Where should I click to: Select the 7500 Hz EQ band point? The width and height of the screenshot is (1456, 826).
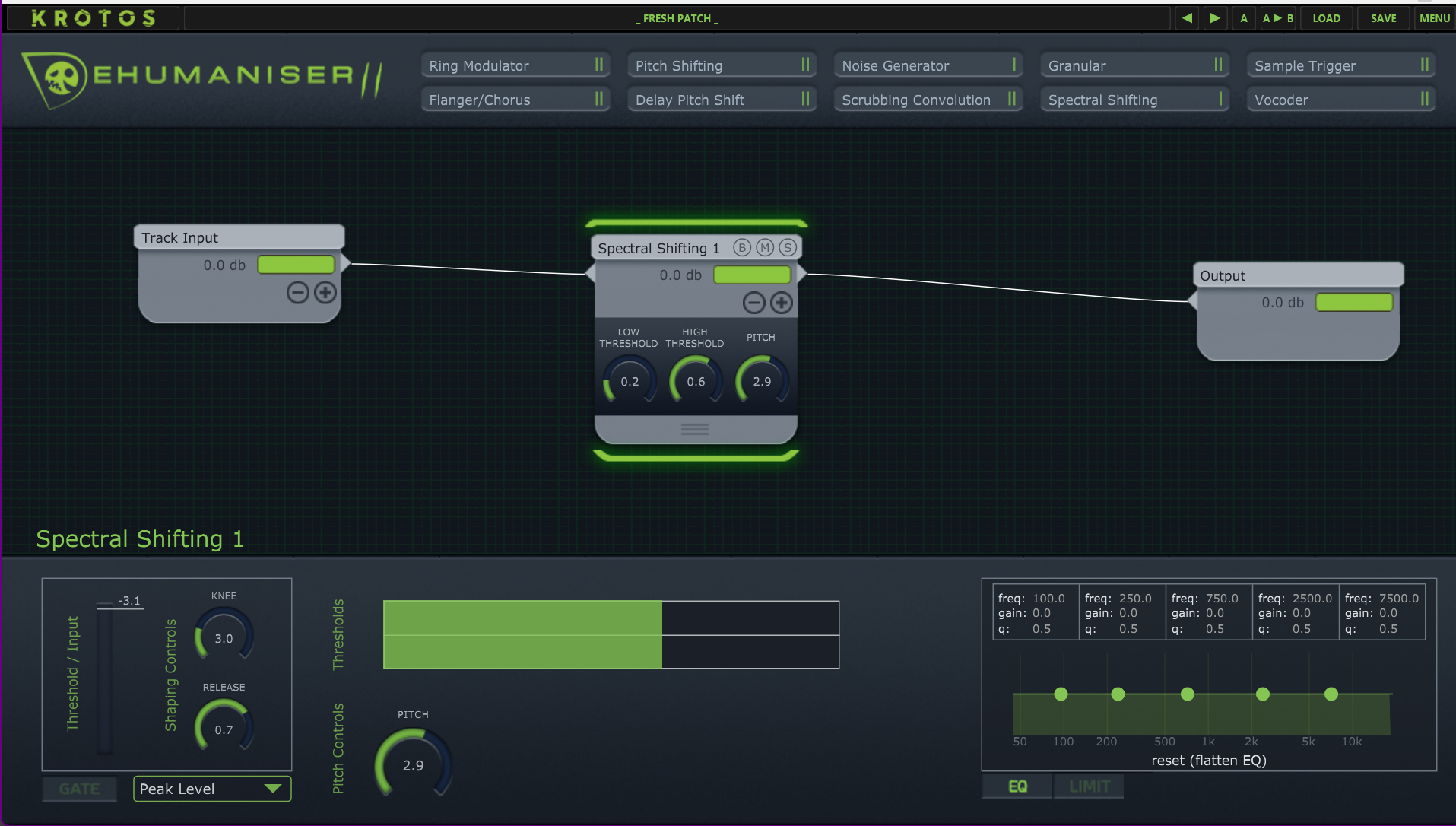1331,694
